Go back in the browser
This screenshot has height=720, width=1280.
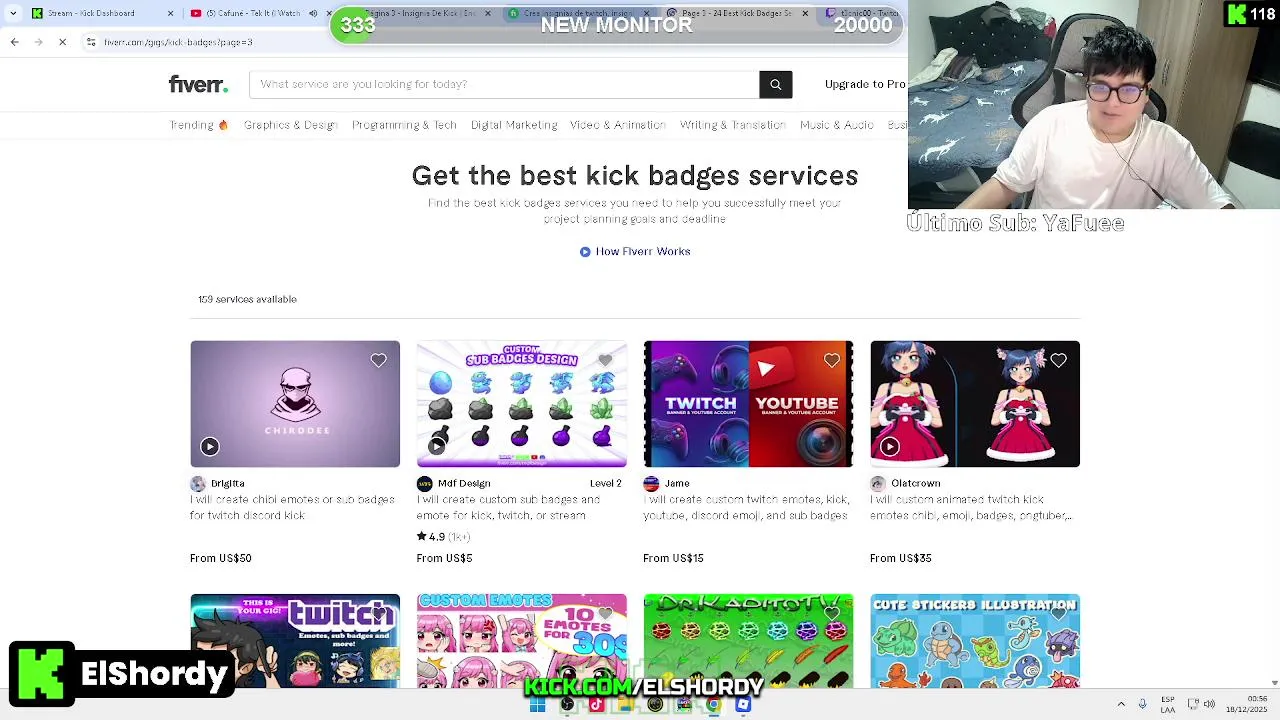[14, 42]
